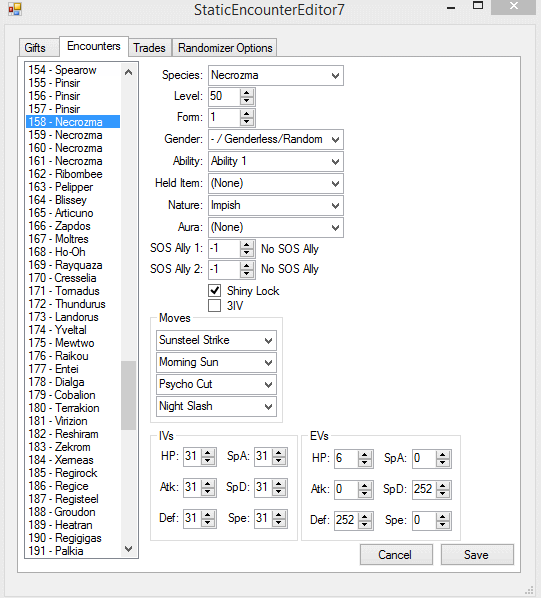This screenshot has width=541, height=598.
Task: Open the Gender dropdown
Action: [276, 139]
